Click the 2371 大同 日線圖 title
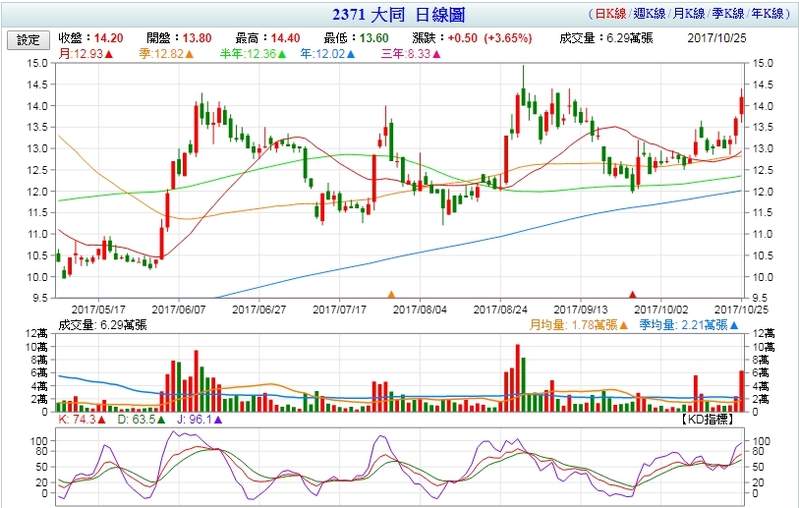Screen dimensions: 799x508 click(x=399, y=14)
